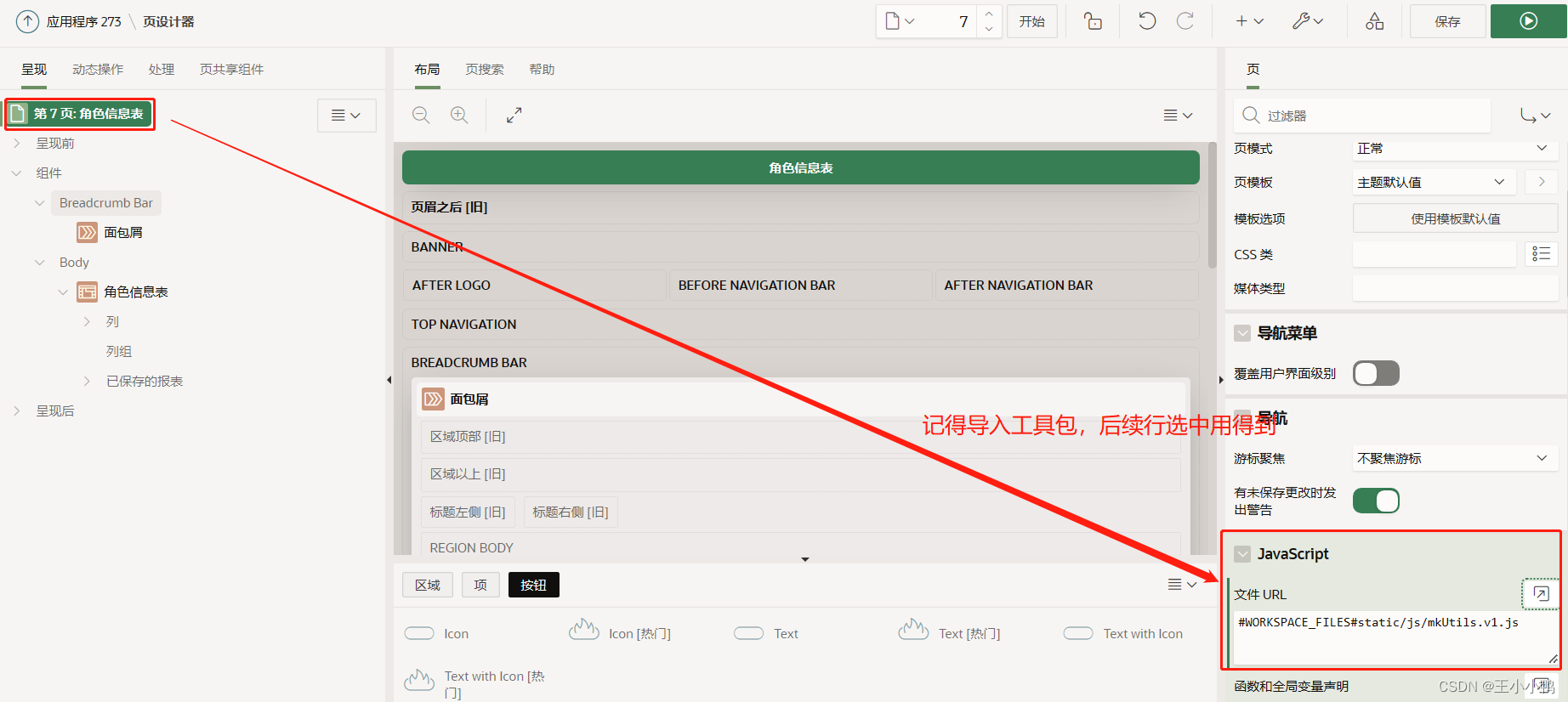Screen dimensions: 1568x702
Task: Pick the Text with Icon [热门] template
Action: click(x=474, y=682)
